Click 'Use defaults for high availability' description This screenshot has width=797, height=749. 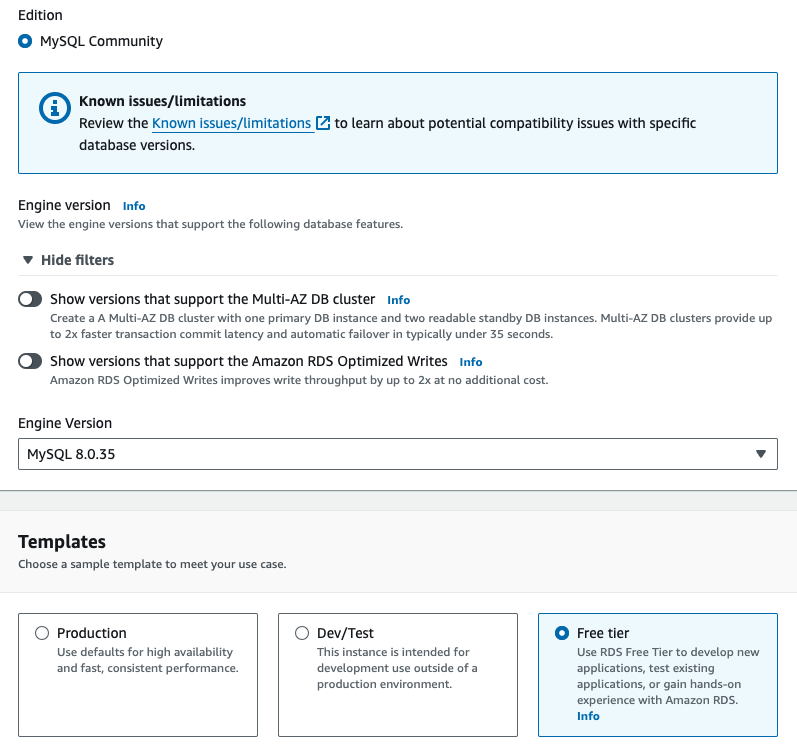(147, 660)
